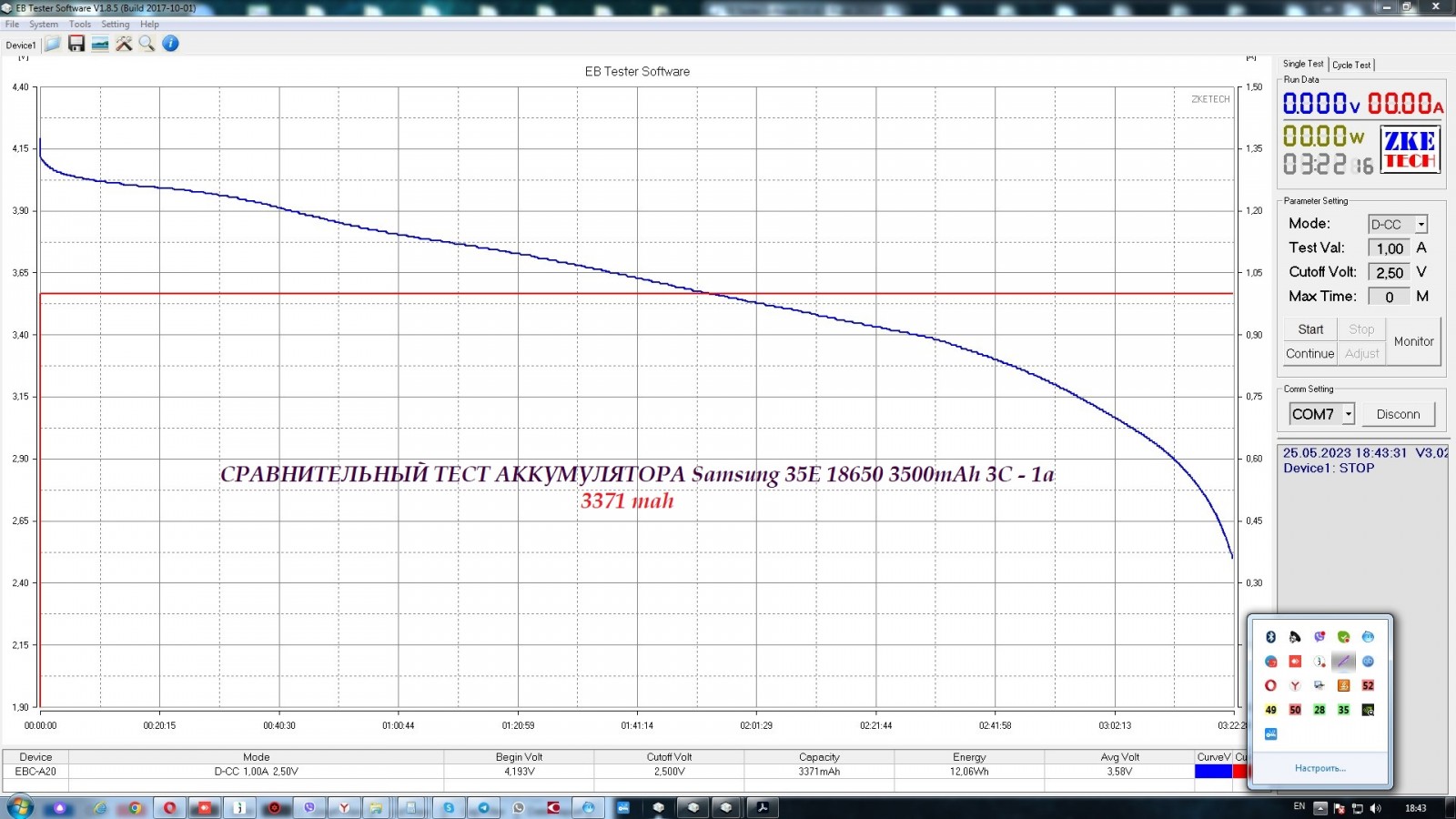This screenshot has height=819, width=1456.
Task: Click the open folder toolbar icon
Action: [x=53, y=44]
